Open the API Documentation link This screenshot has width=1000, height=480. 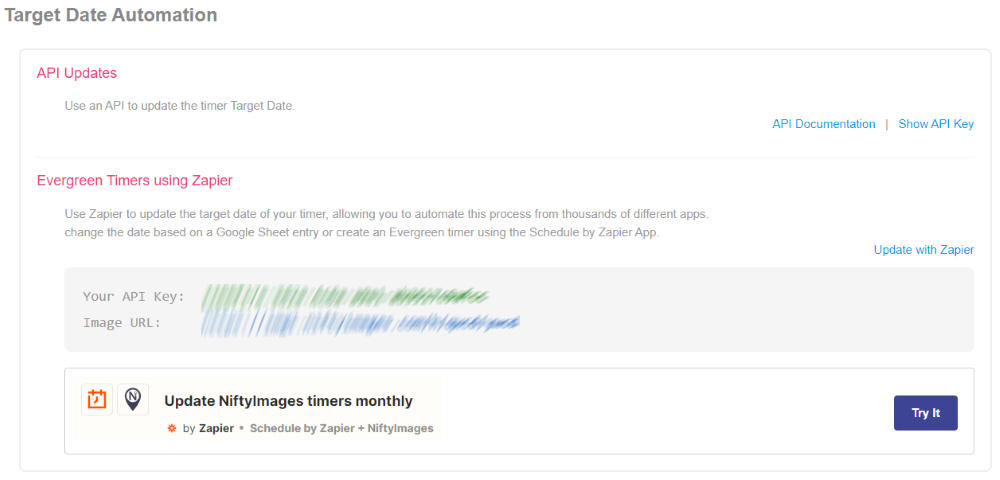tap(823, 124)
